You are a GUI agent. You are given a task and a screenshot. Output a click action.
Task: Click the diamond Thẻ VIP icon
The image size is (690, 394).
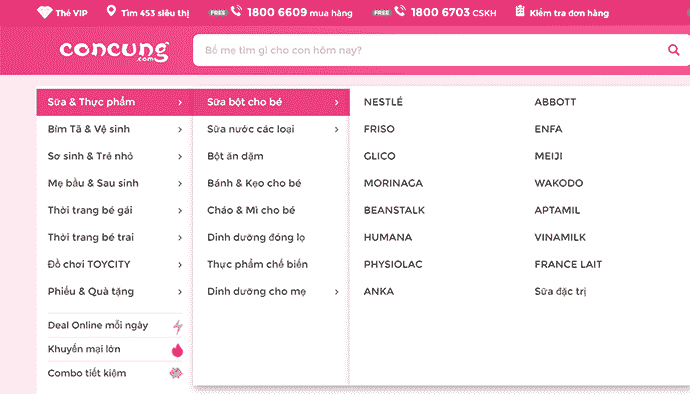pos(44,12)
